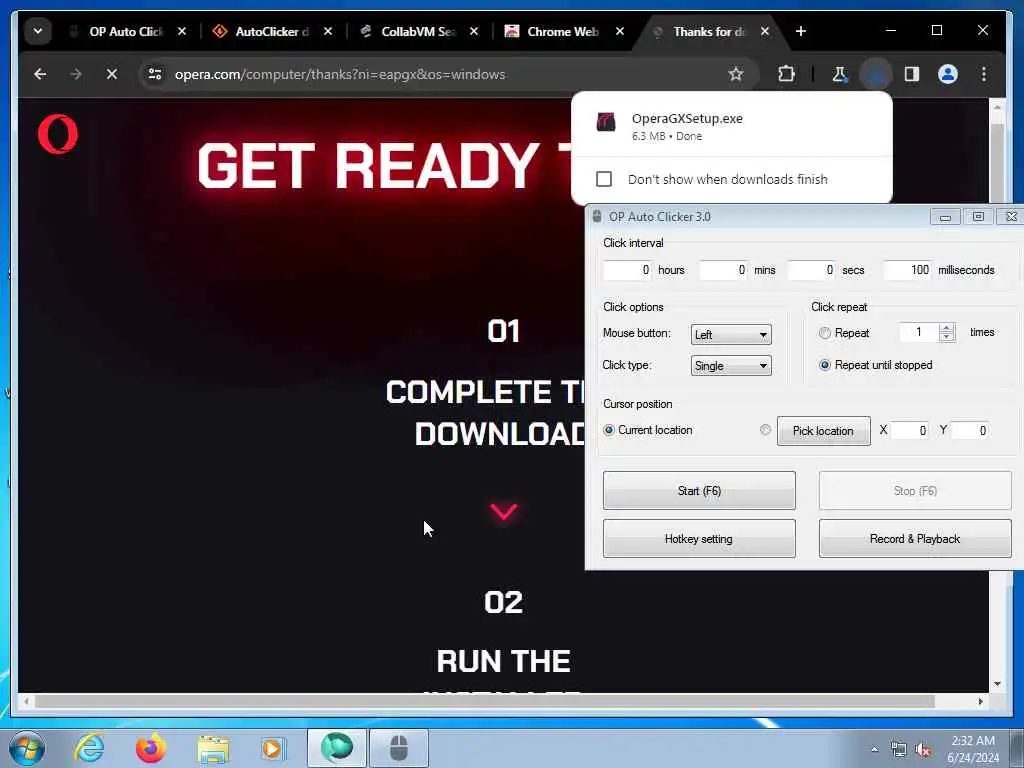Open Chrome Labs flask icon

pos(840,74)
